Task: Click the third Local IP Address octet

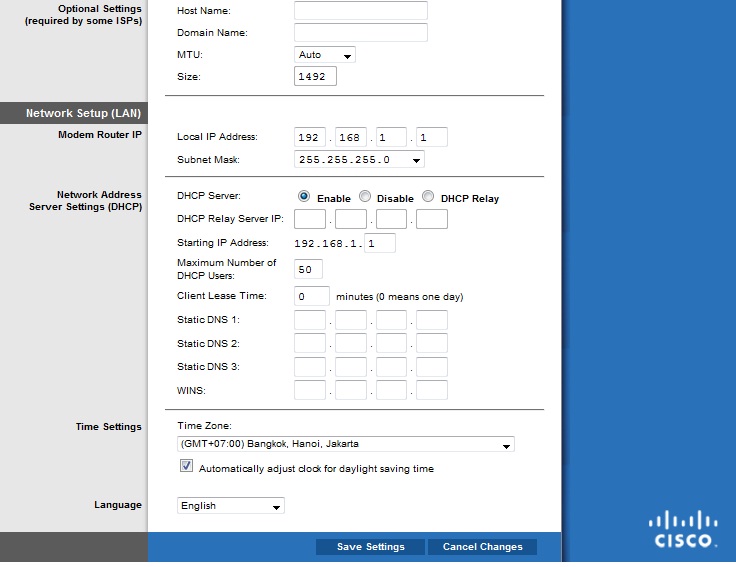Action: (x=391, y=137)
